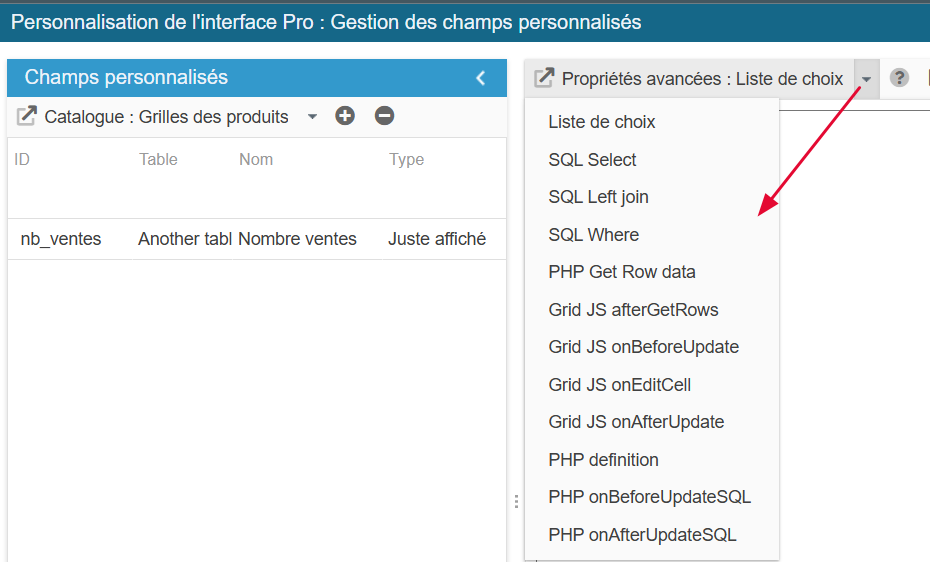Select the nb_ventes row
The height and width of the screenshot is (562, 930).
click(x=61, y=239)
